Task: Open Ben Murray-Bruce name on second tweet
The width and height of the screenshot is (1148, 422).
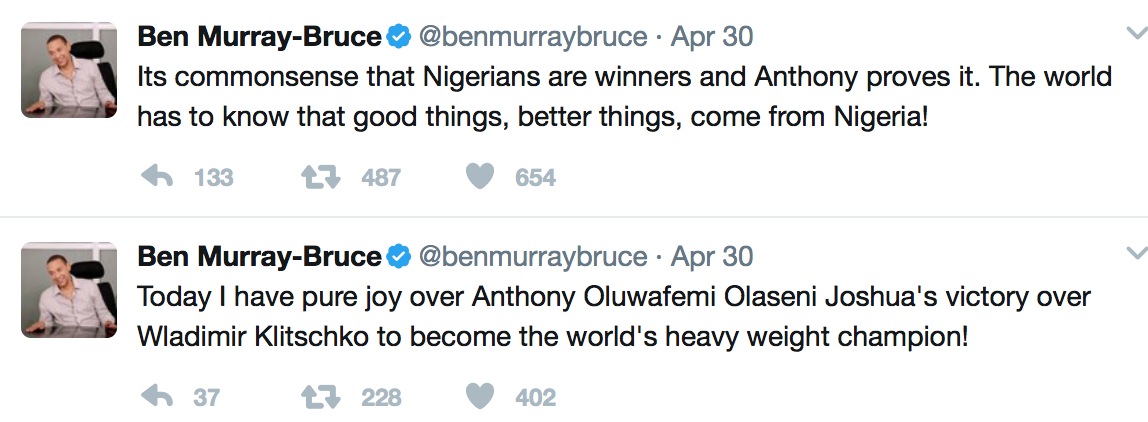Action: [x=259, y=257]
